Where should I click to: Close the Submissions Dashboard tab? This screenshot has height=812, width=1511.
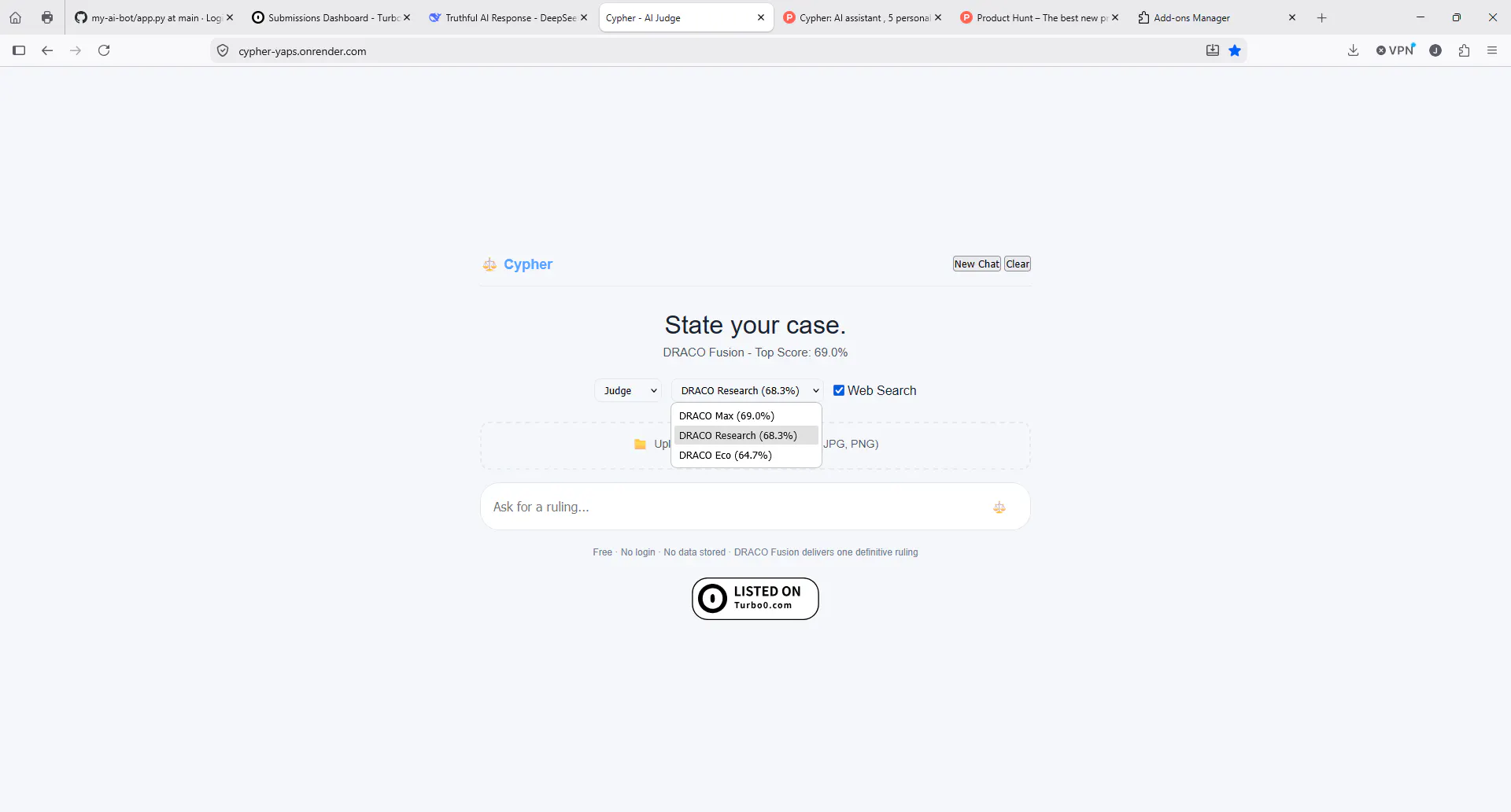(407, 17)
